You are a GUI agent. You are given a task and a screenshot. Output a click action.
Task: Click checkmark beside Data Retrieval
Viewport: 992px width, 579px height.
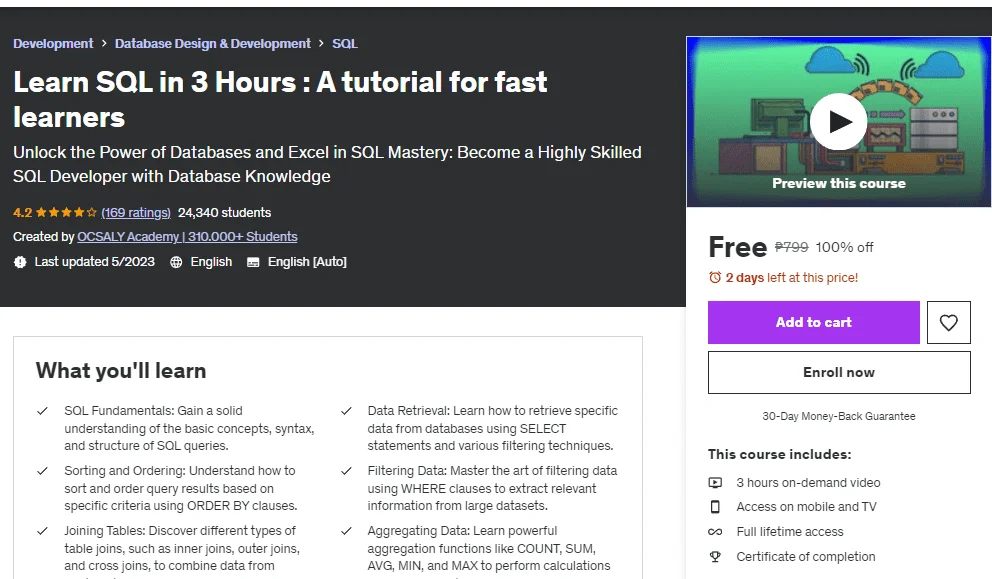(x=346, y=411)
